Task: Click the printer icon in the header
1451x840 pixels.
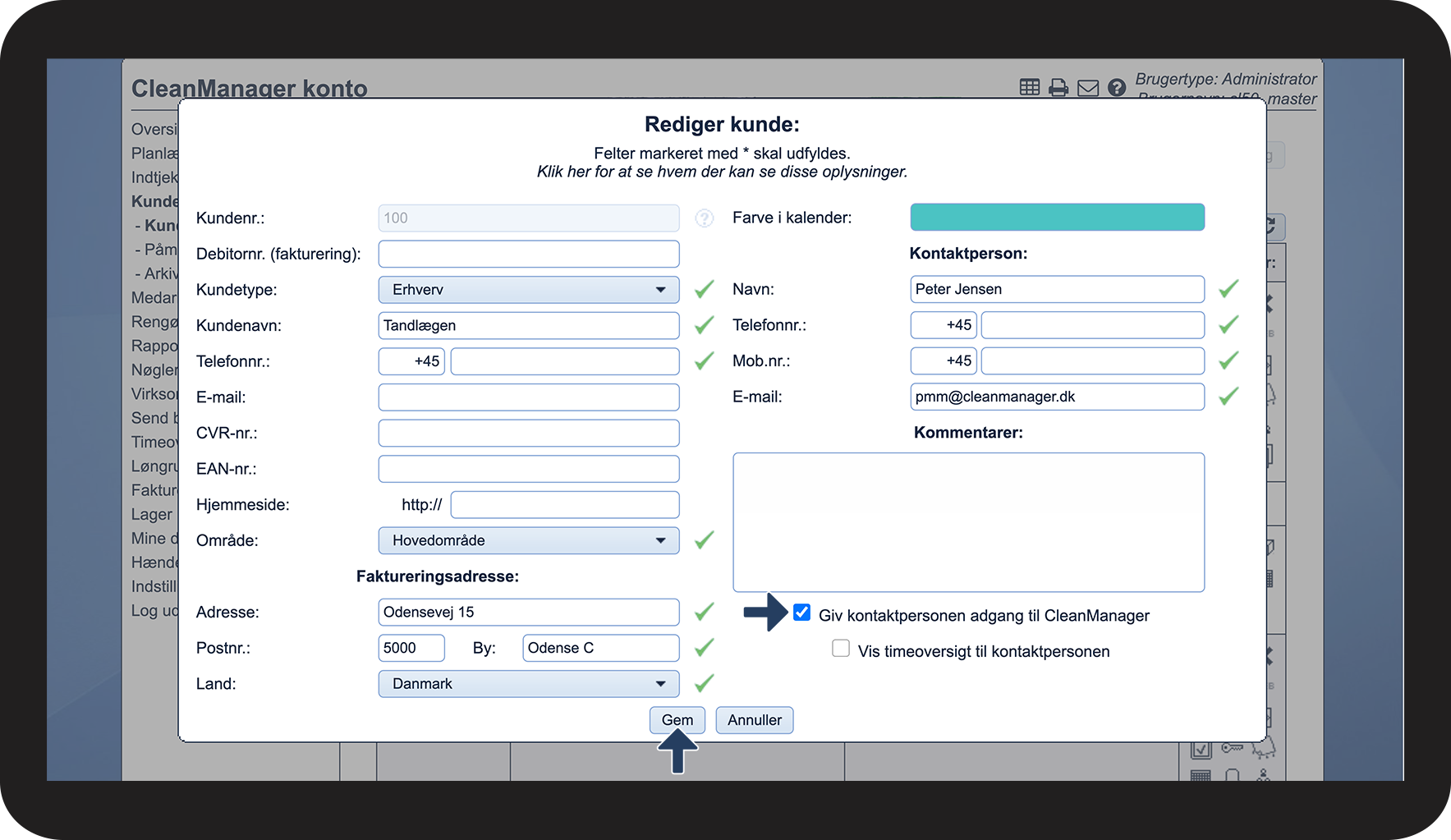Action: 1058,87
